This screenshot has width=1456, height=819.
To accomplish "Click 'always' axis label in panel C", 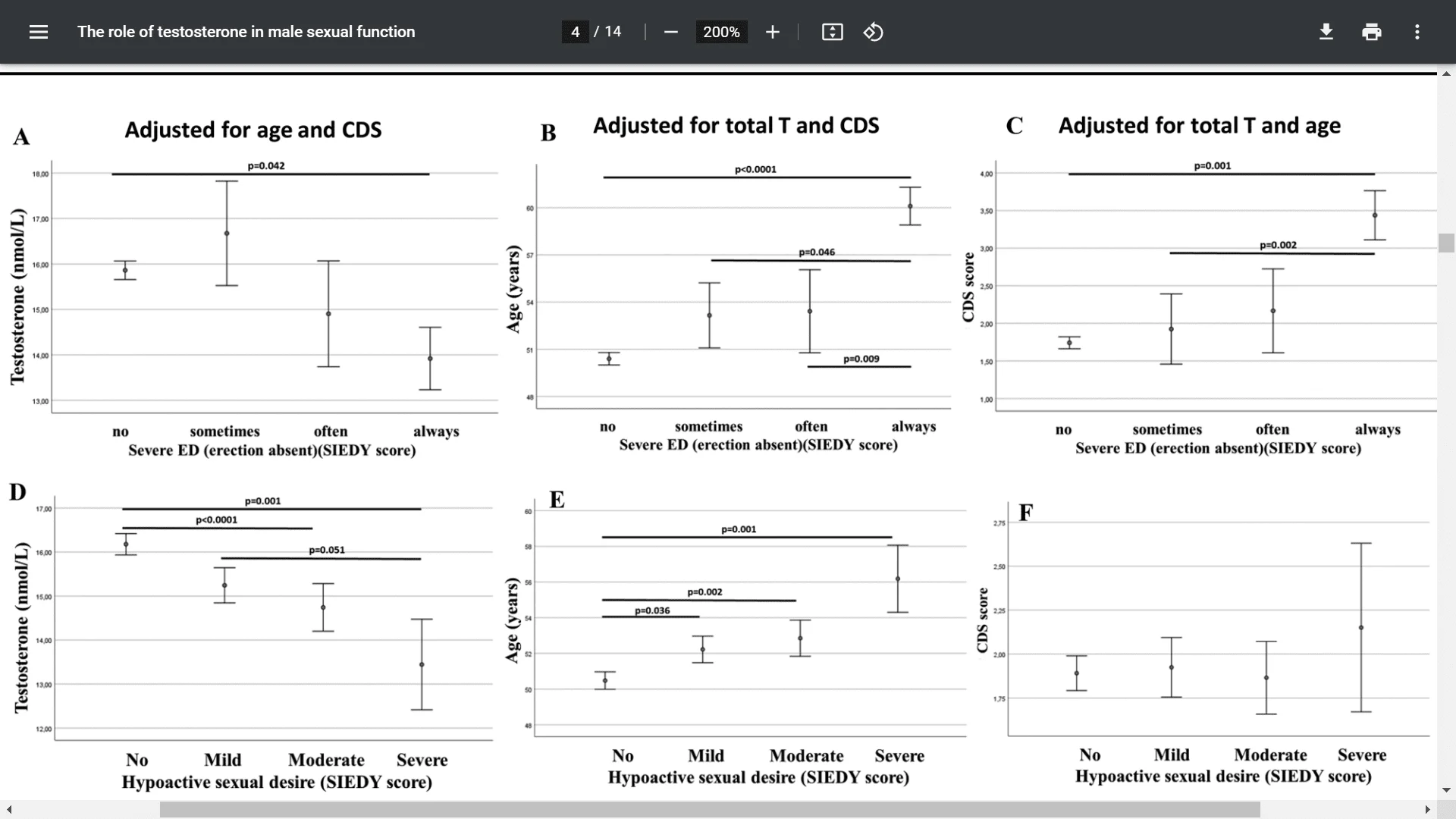I will [1378, 429].
